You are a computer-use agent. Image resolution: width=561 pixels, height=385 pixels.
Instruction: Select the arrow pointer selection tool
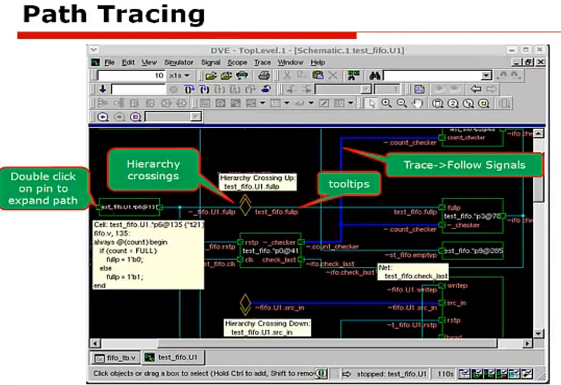click(372, 103)
